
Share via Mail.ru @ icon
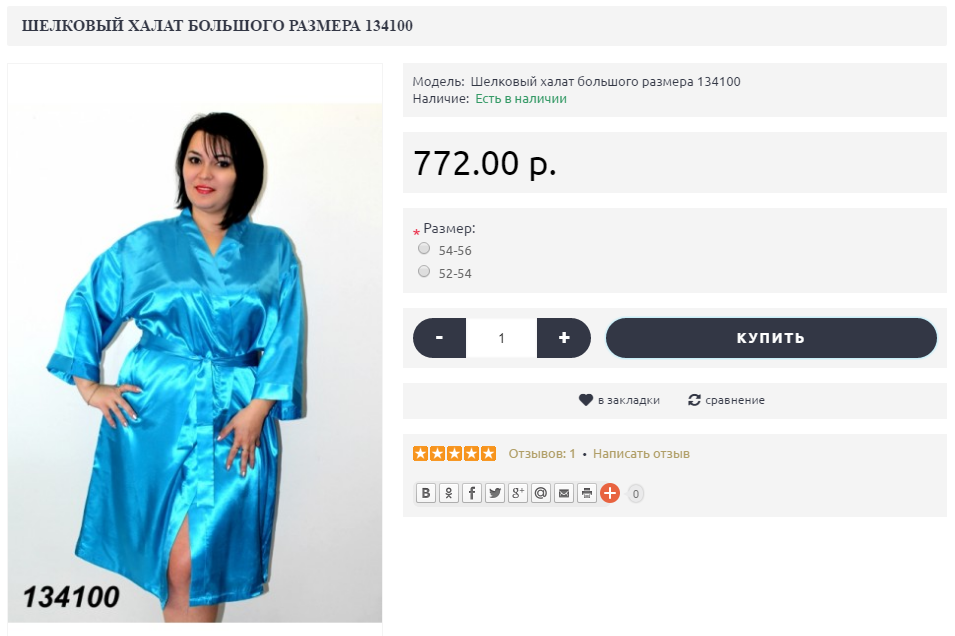pos(541,493)
